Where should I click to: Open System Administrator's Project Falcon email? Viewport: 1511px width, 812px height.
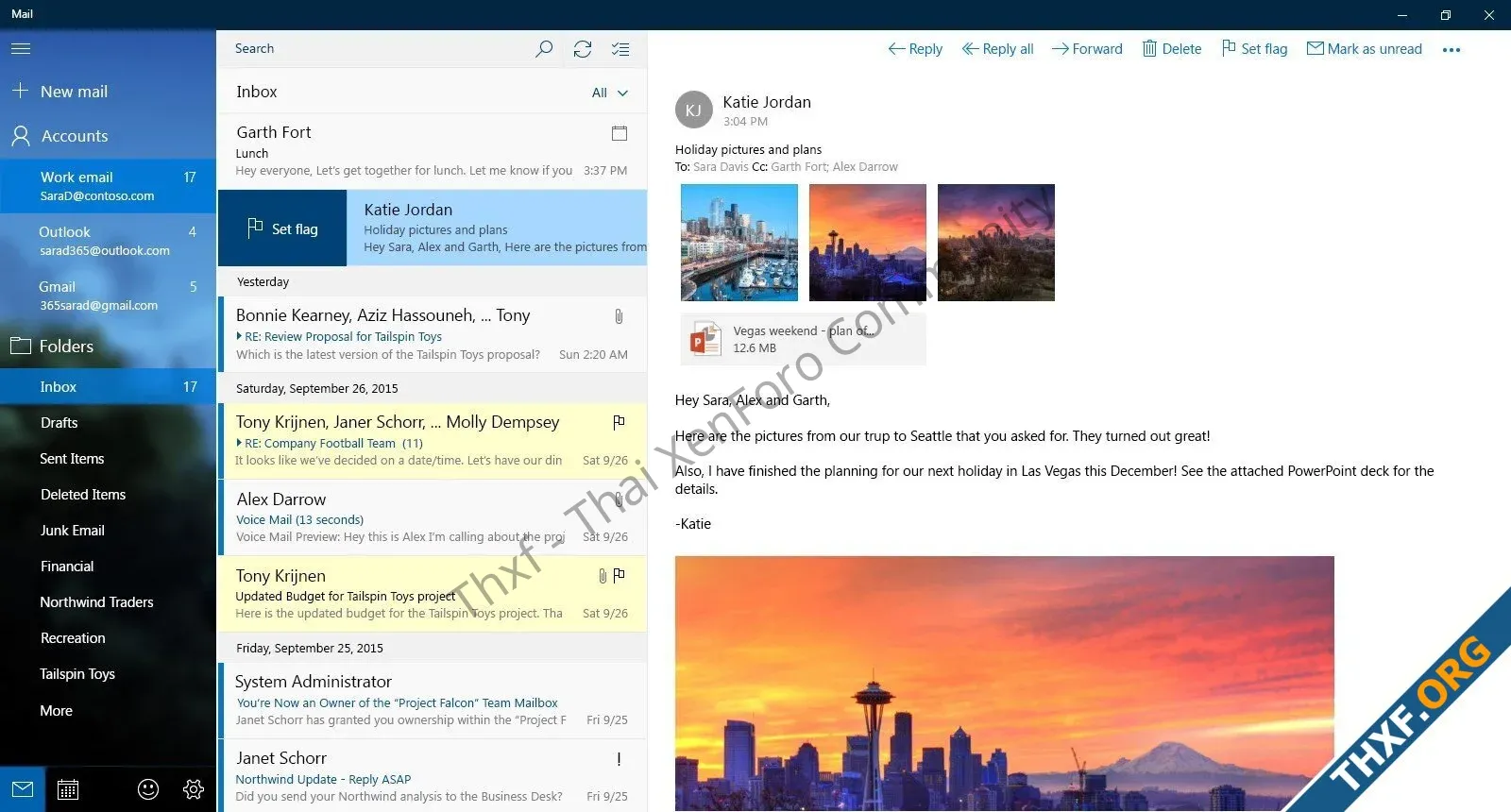click(433, 701)
